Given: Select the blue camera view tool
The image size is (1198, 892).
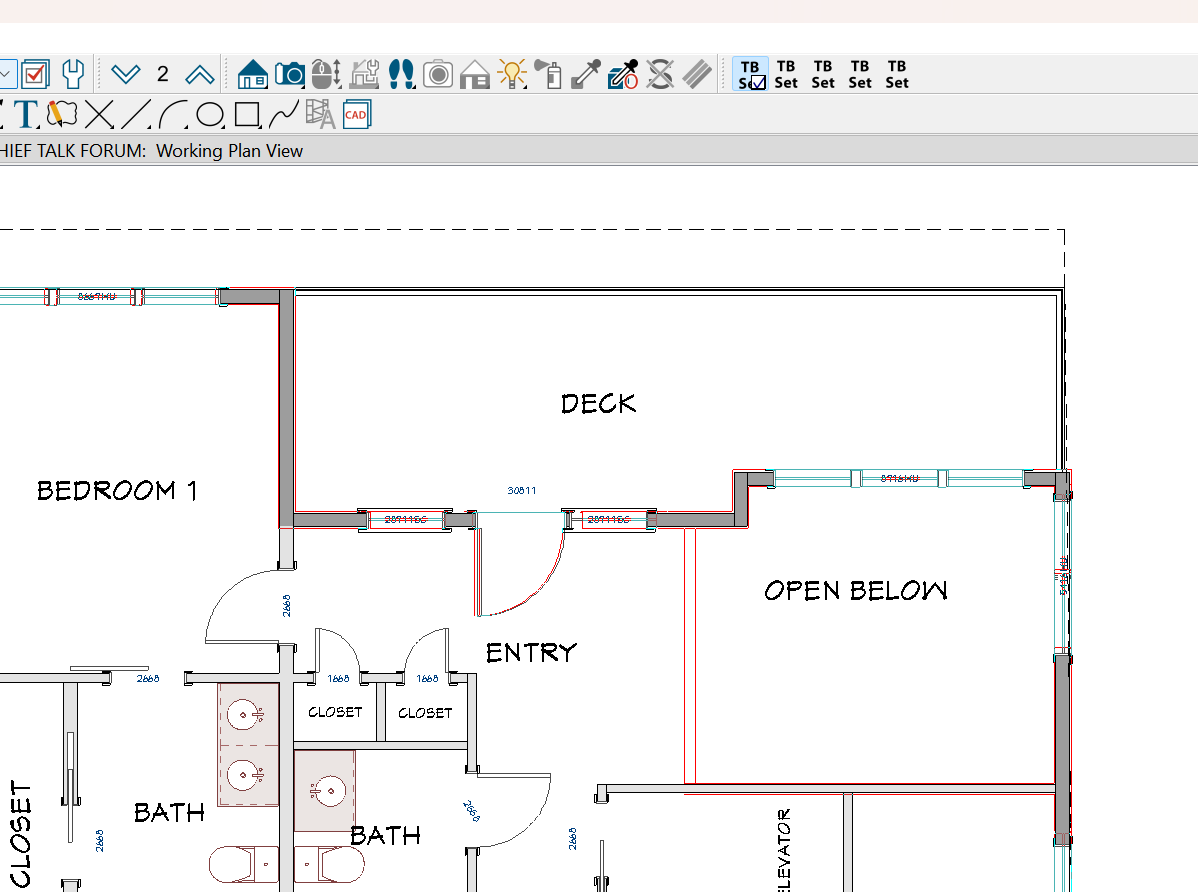Looking at the screenshot, I should (x=290, y=74).
